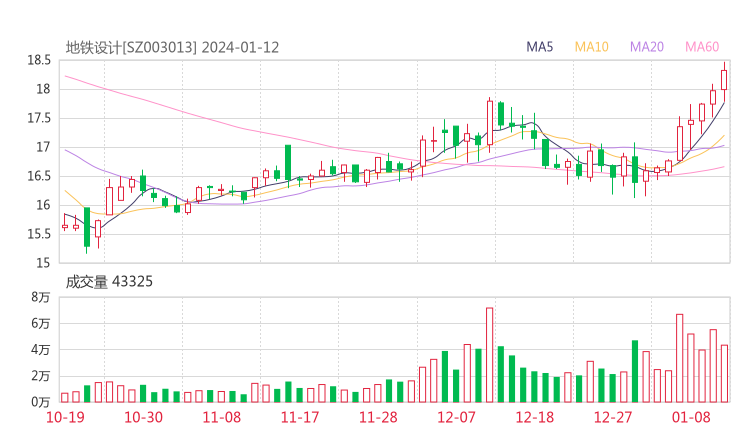Select the 12-07 date label

point(456,417)
